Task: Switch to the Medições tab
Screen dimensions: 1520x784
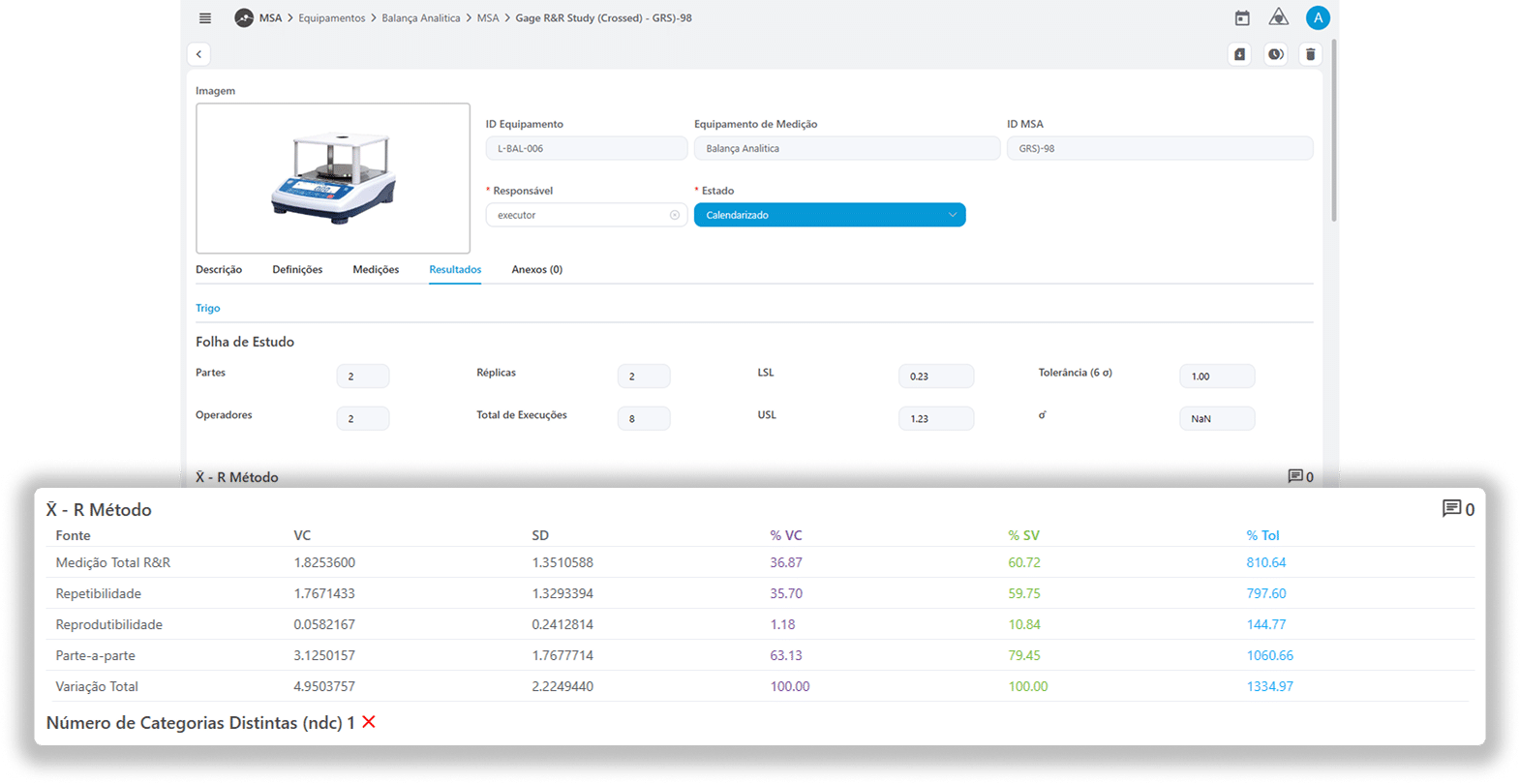Action: click(376, 269)
